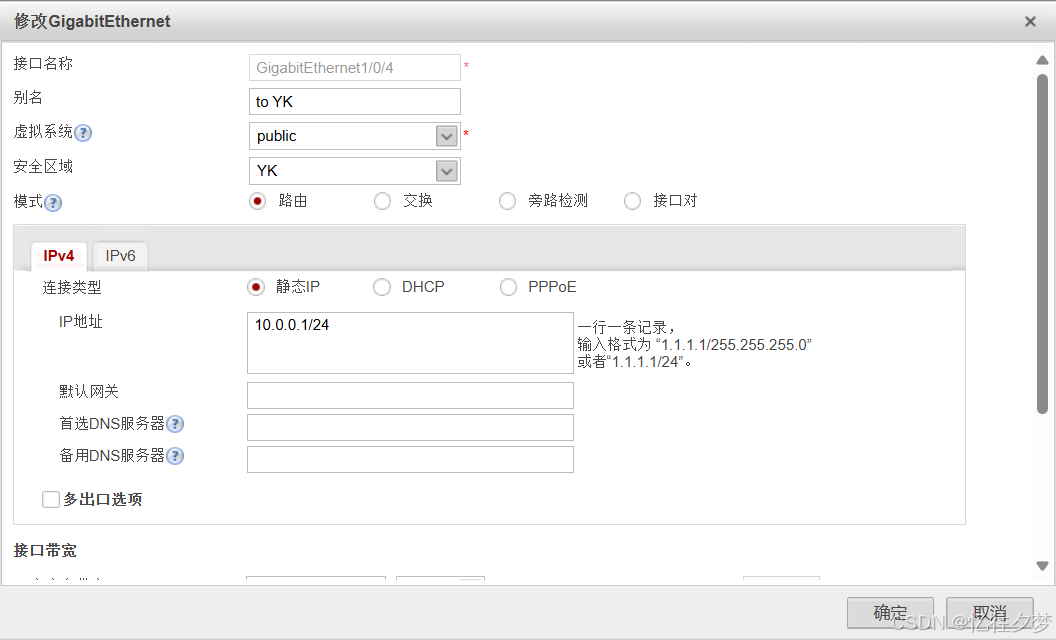Choose 静态IP connection type

(256, 287)
